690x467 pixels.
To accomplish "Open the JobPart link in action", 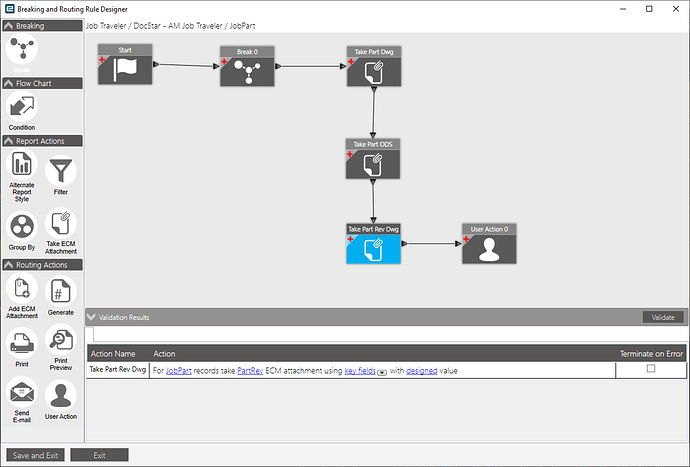I will 179,371.
